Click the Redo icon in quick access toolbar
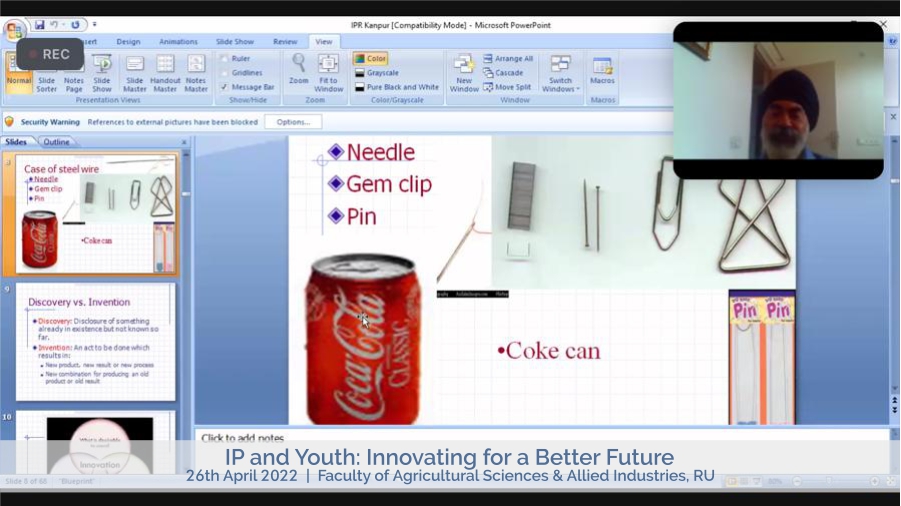The image size is (901, 506). point(75,25)
